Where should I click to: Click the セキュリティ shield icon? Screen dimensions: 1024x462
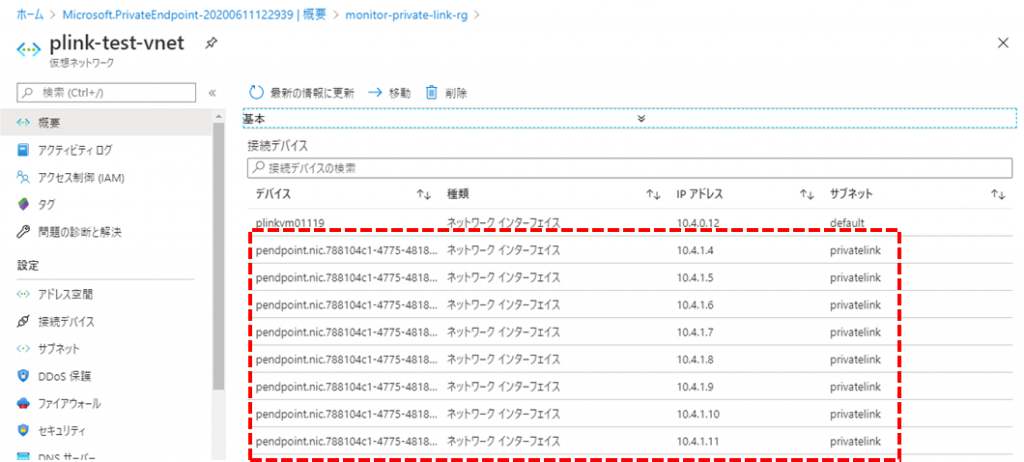(x=24, y=431)
